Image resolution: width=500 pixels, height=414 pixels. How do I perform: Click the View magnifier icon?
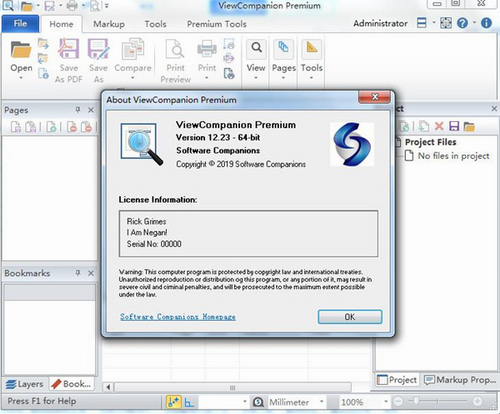coord(256,49)
